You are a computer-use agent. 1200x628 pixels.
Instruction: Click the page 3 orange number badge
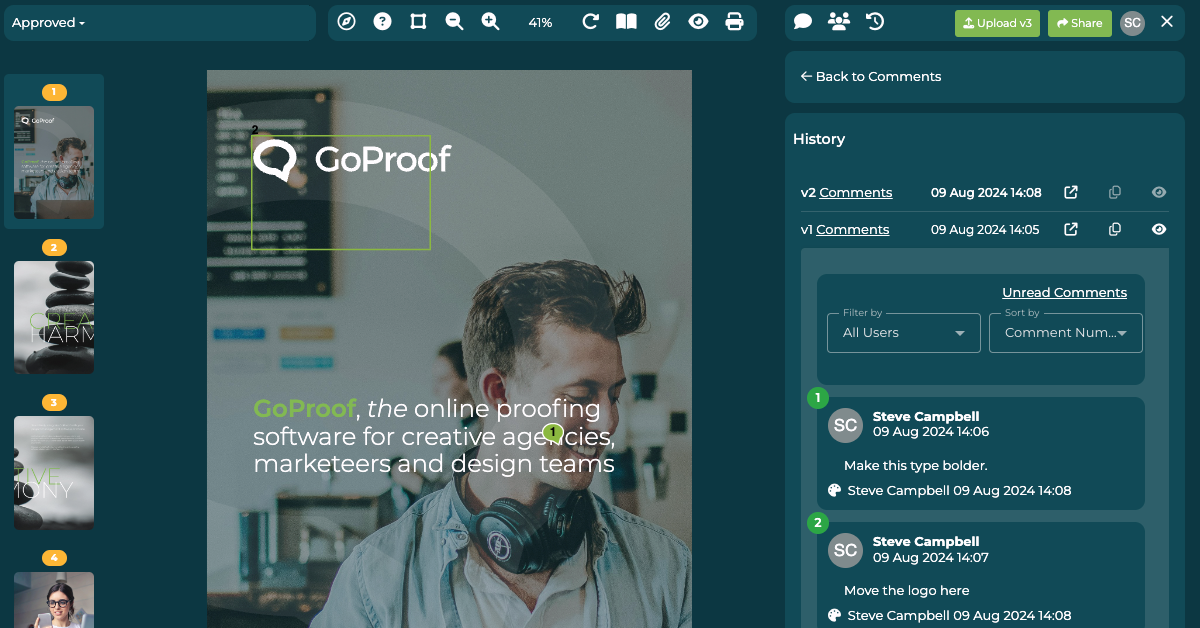pos(54,402)
